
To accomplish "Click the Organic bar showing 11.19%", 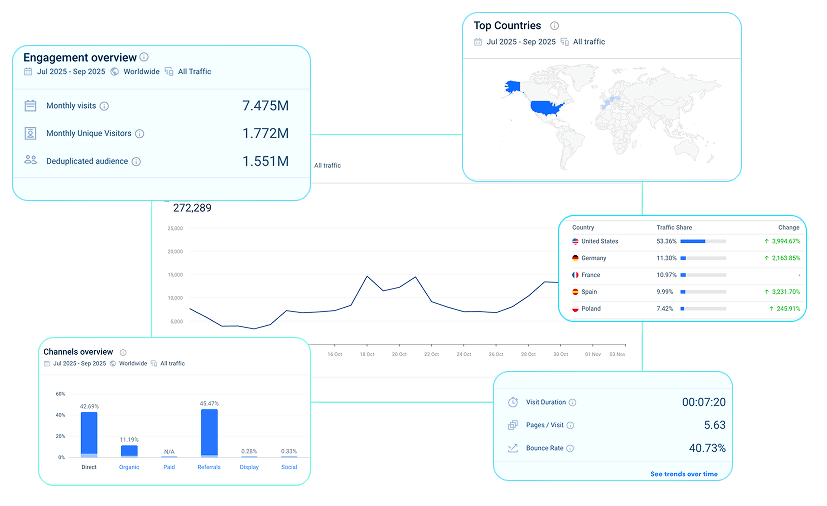I will tap(129, 451).
